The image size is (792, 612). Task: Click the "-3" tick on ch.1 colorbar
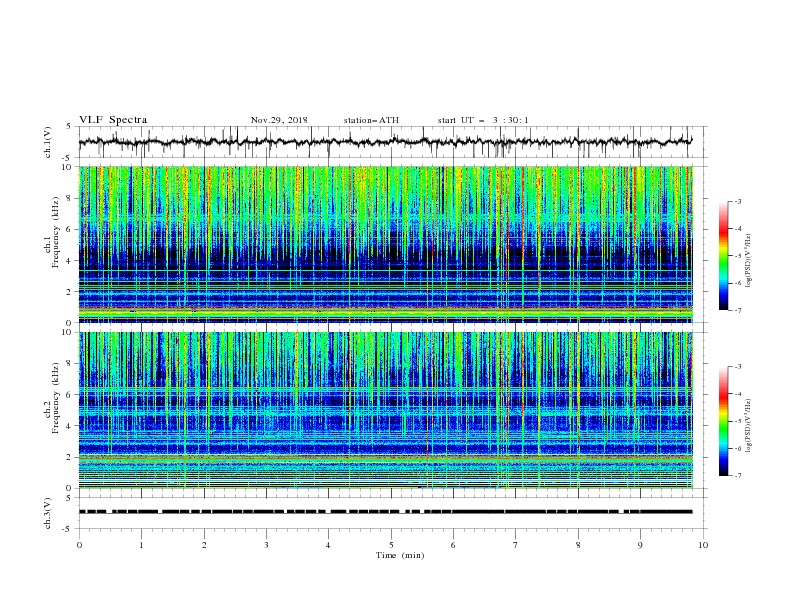(737, 201)
